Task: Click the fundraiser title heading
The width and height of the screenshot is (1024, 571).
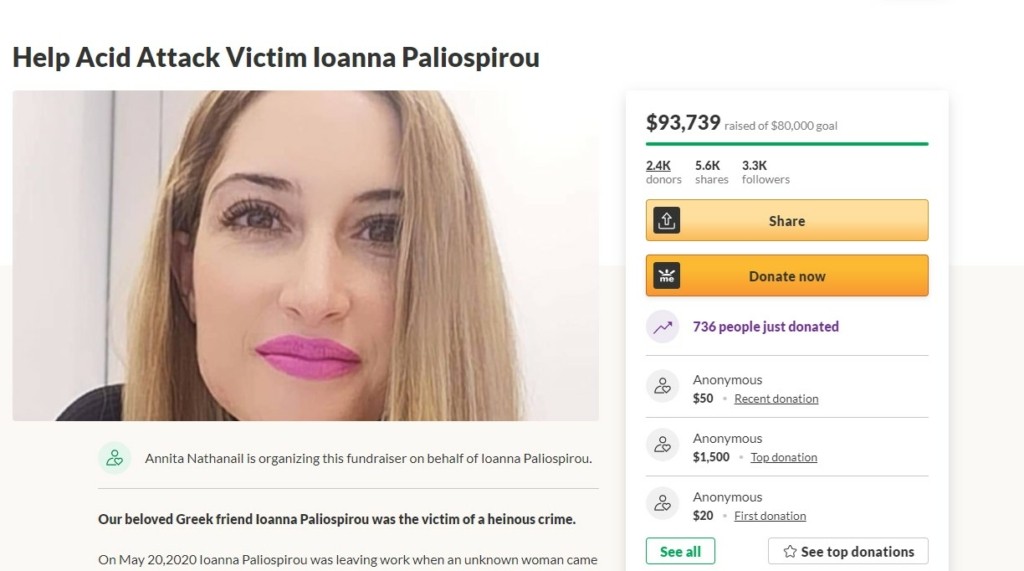Action: (276, 57)
